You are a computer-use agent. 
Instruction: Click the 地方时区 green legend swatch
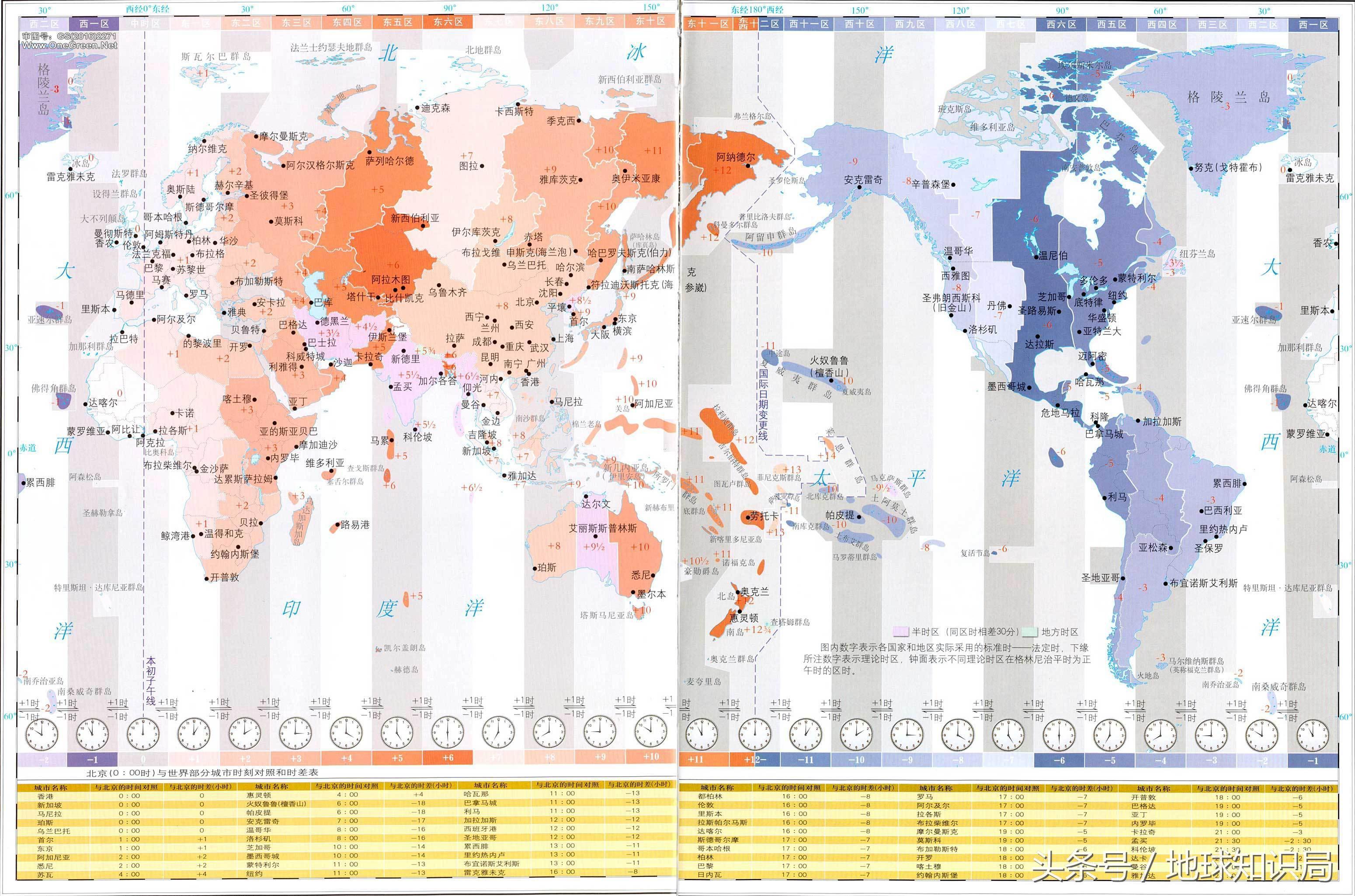(1030, 632)
